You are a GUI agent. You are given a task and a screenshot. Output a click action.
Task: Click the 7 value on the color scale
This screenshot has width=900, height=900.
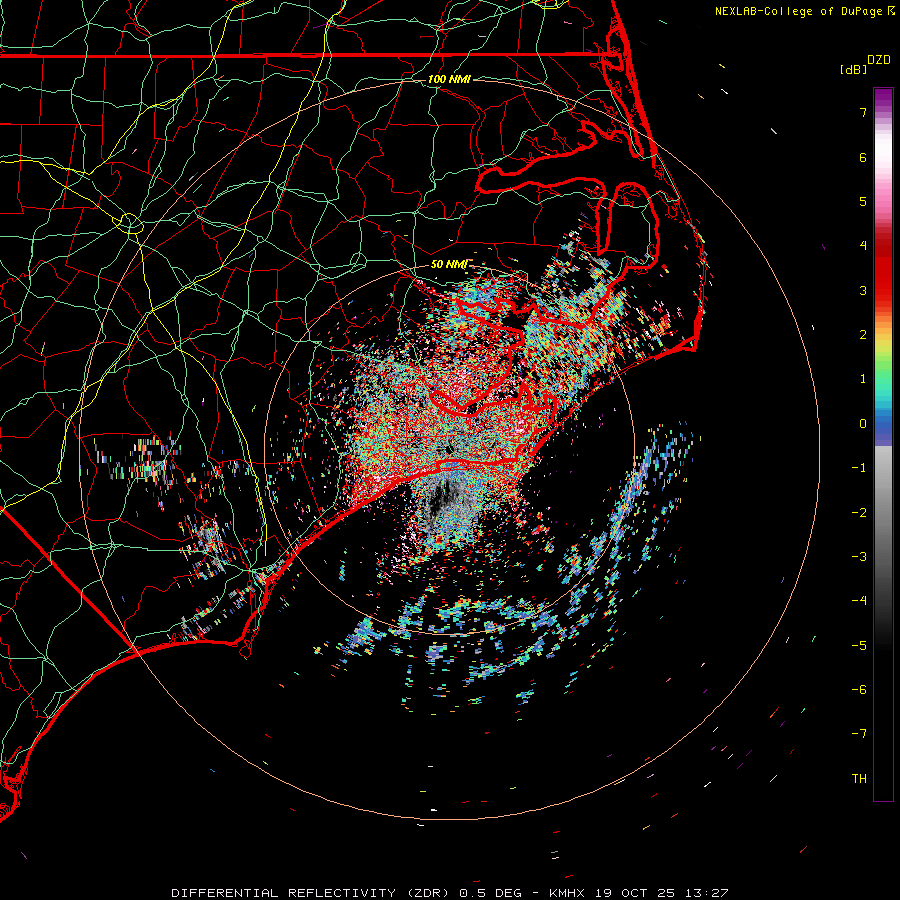pyautogui.click(x=863, y=112)
